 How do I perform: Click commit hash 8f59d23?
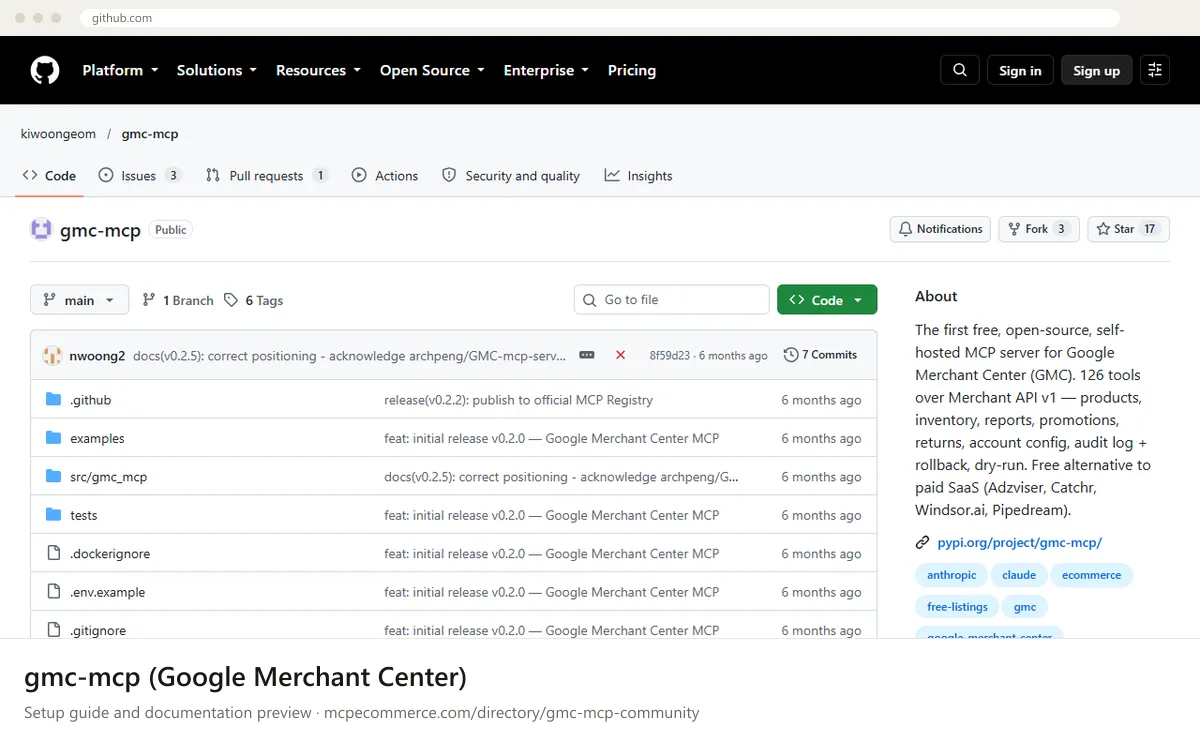point(669,355)
